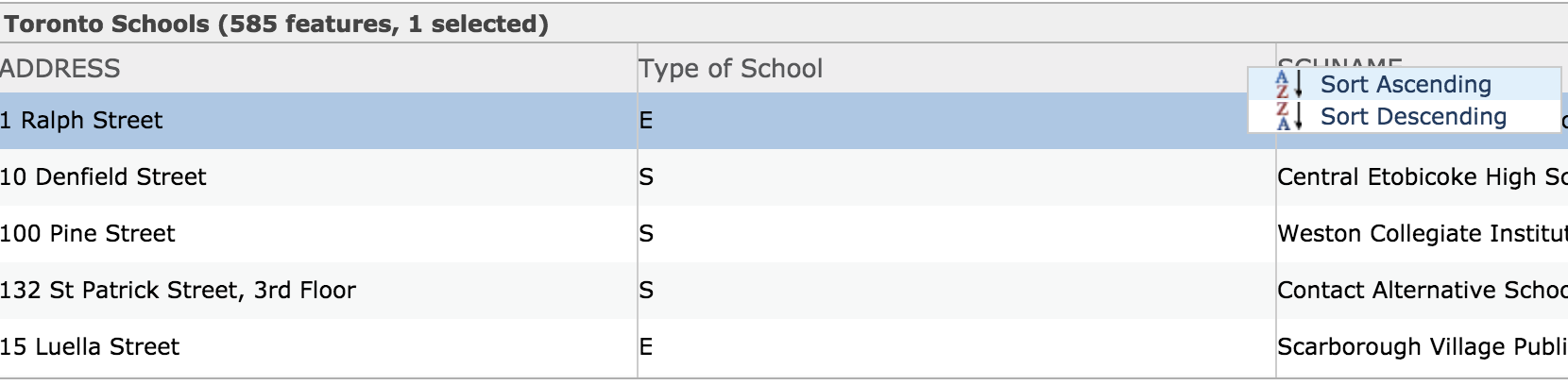Screen dimensions: 1568x385
Task: Select the 100 Pine Street row
Action: (784, 233)
